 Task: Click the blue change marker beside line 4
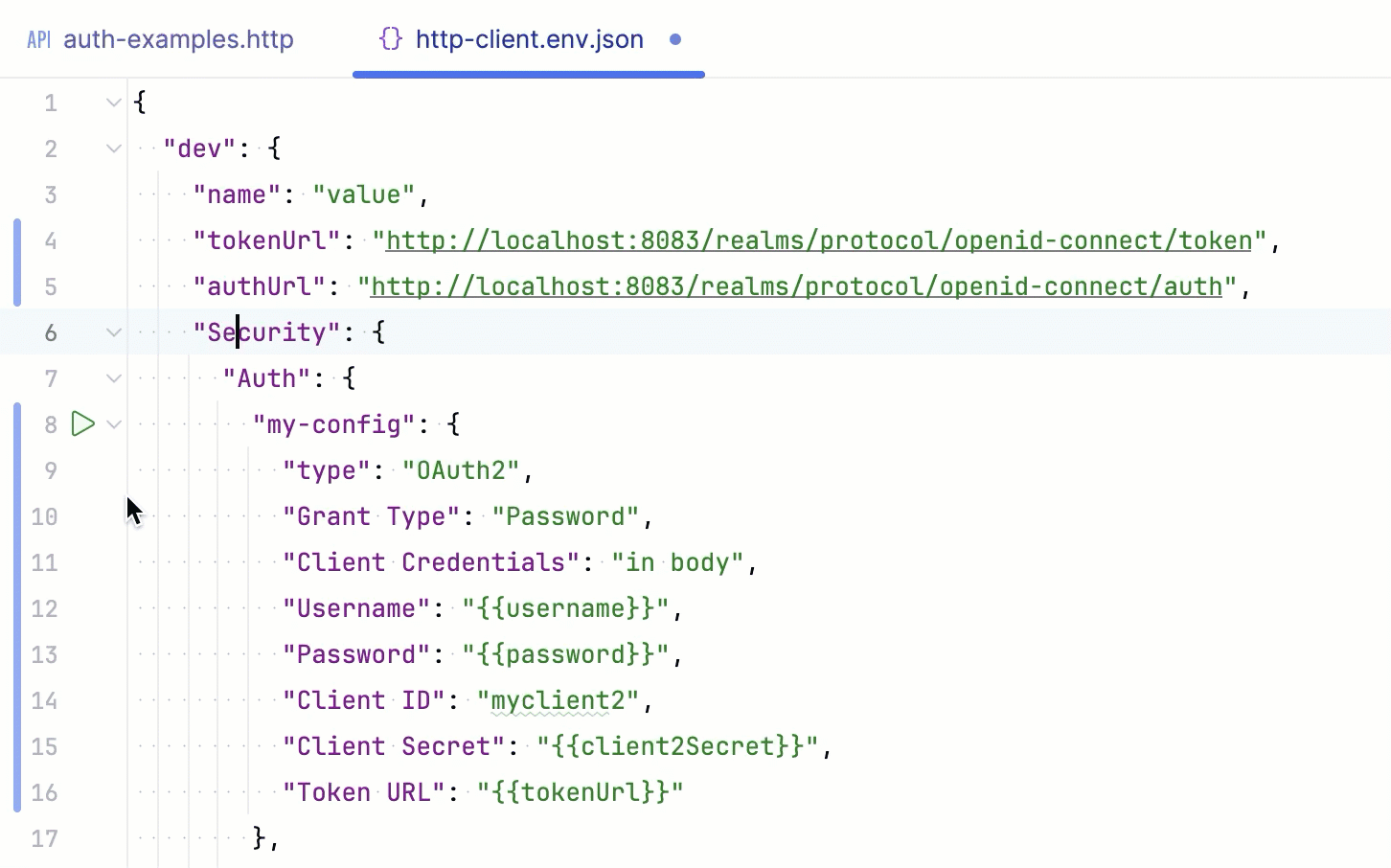coord(15,240)
